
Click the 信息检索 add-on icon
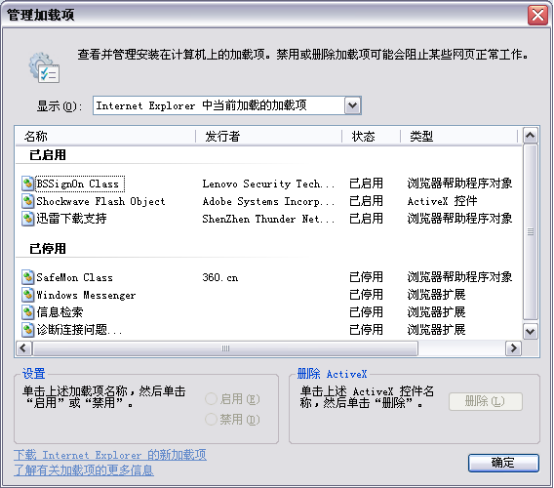pos(28,312)
